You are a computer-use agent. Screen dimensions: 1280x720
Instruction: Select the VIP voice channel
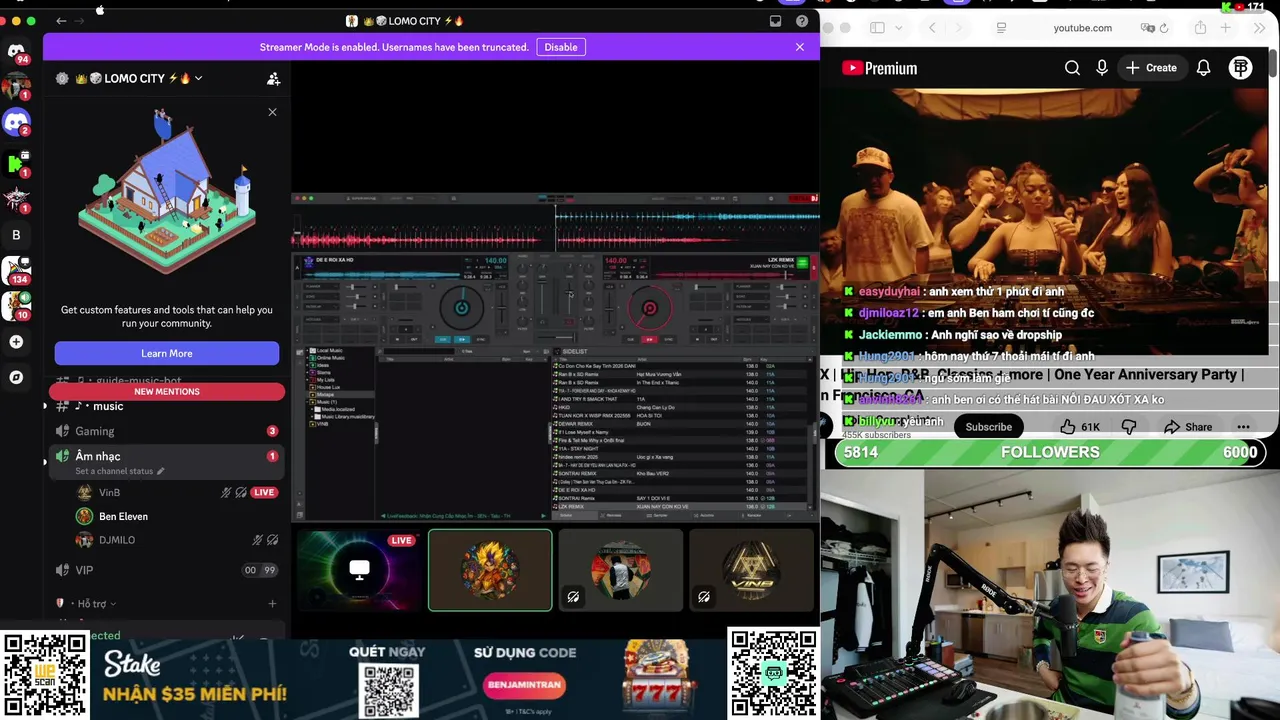(x=165, y=570)
